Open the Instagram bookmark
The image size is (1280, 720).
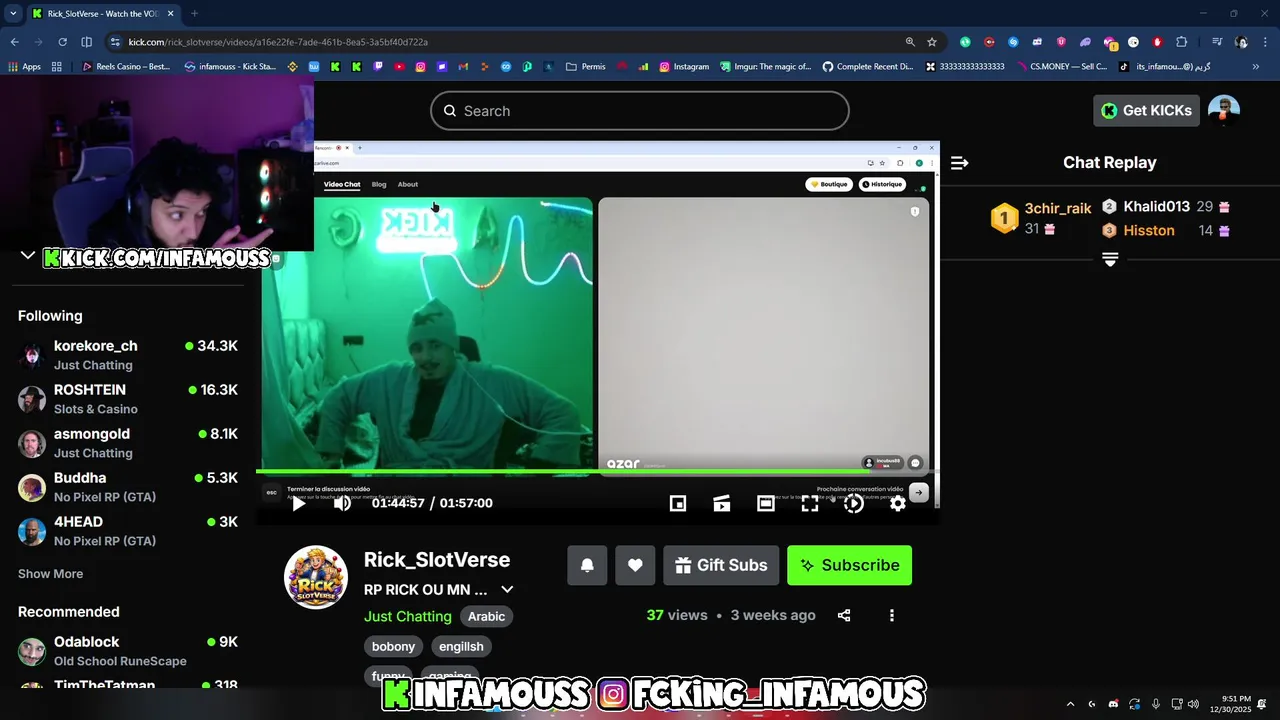coord(684,67)
